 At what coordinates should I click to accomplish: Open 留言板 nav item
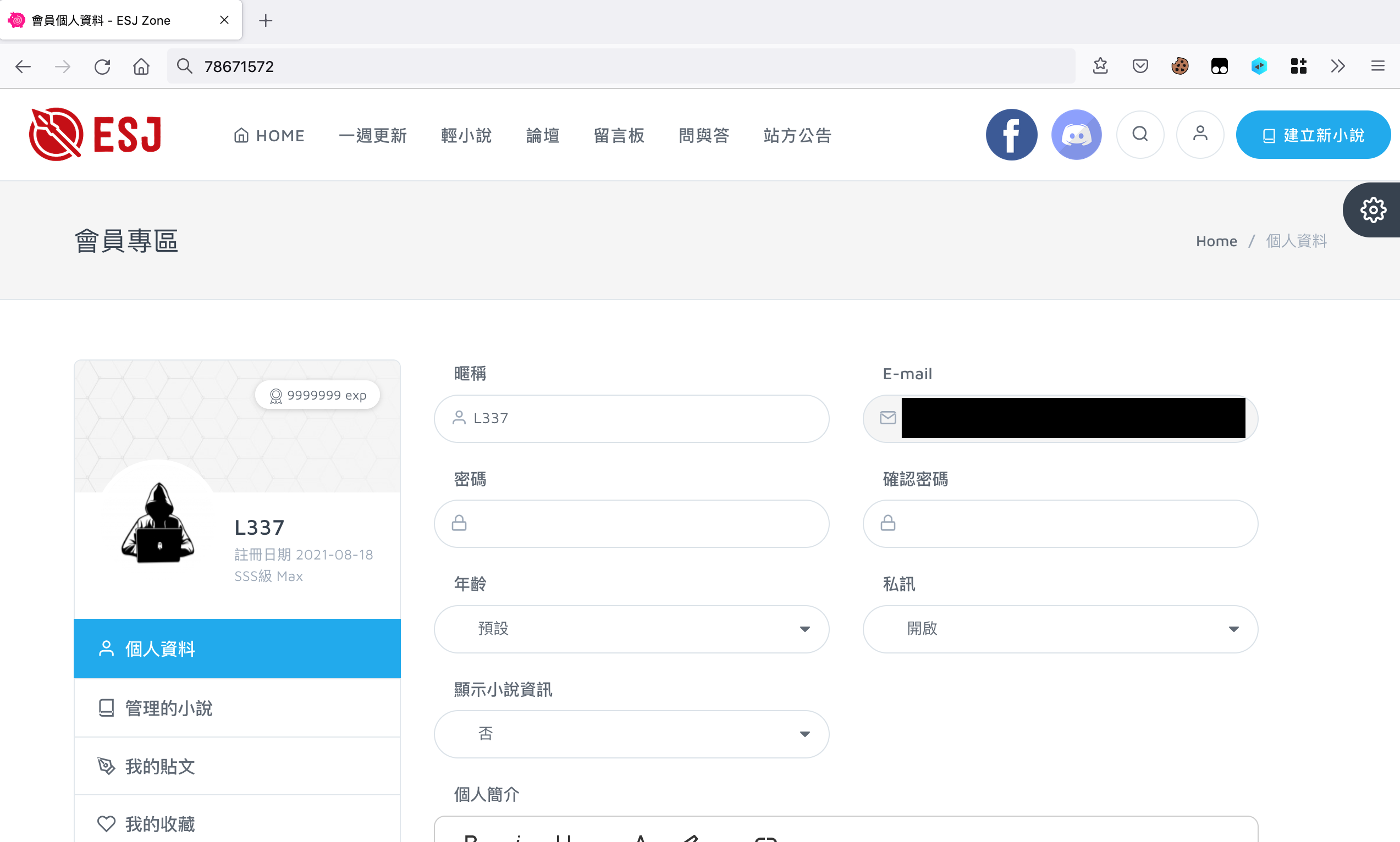point(619,136)
